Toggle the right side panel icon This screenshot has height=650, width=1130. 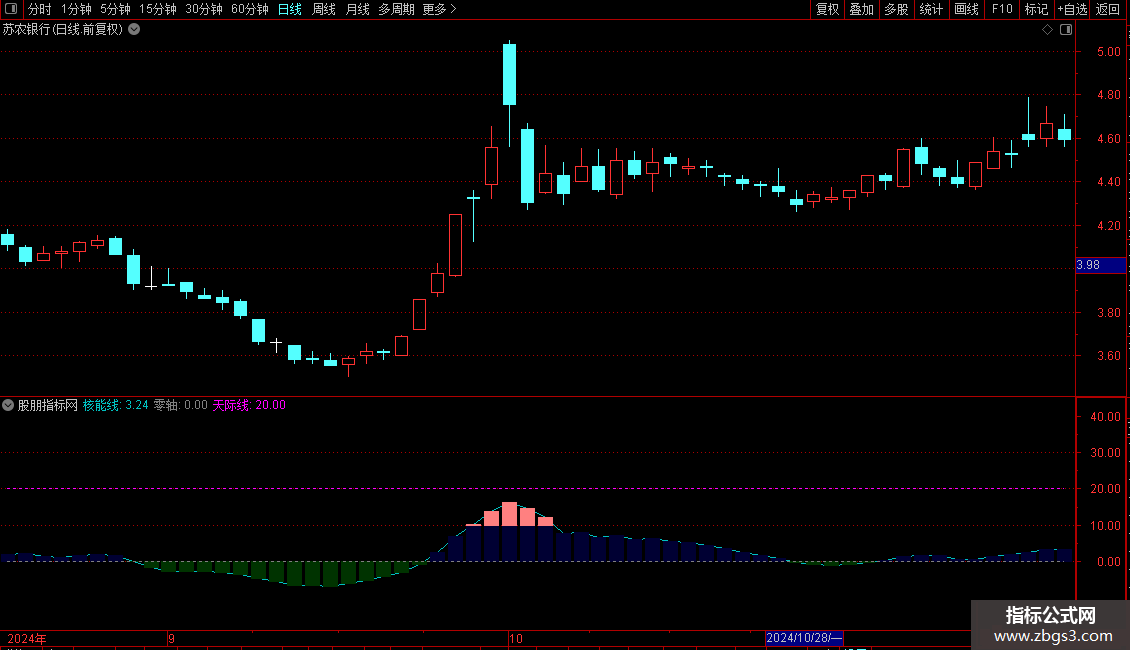tap(1066, 30)
